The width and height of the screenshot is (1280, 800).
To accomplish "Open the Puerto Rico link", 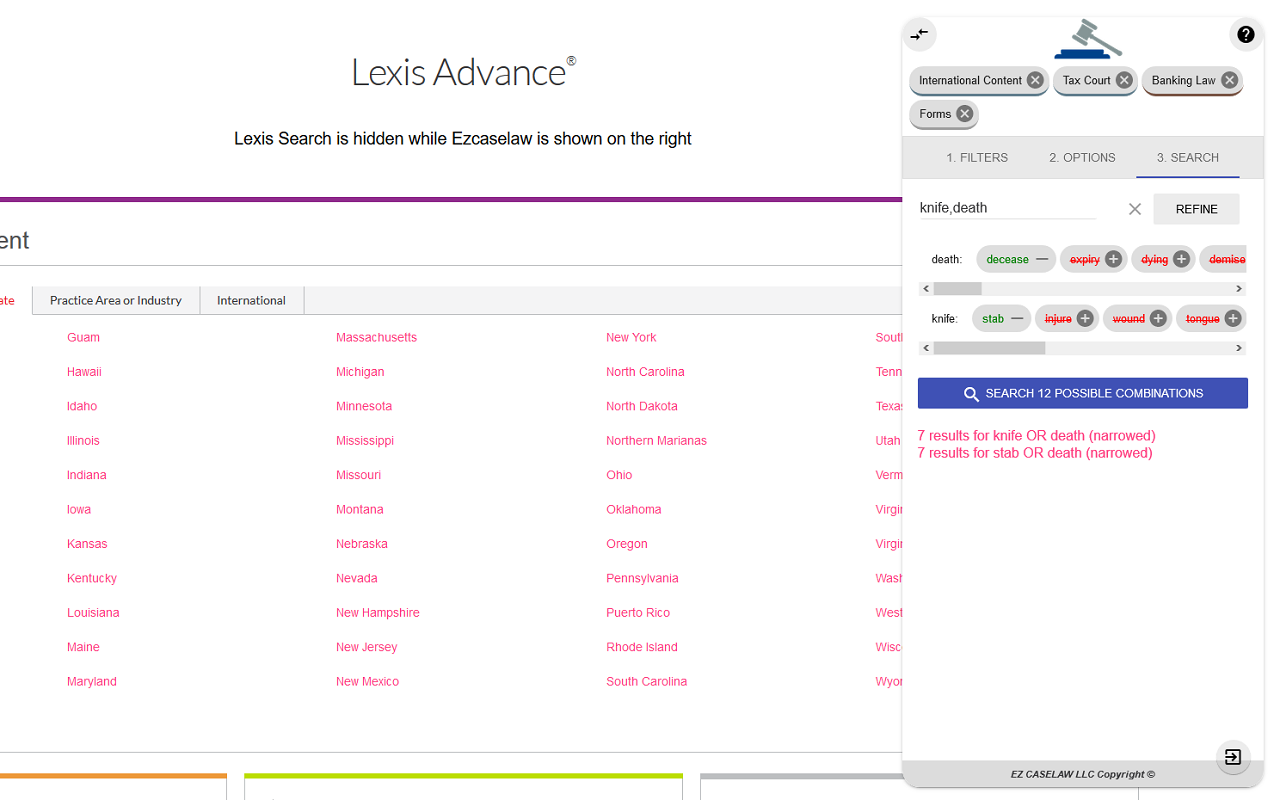I will (638, 613).
